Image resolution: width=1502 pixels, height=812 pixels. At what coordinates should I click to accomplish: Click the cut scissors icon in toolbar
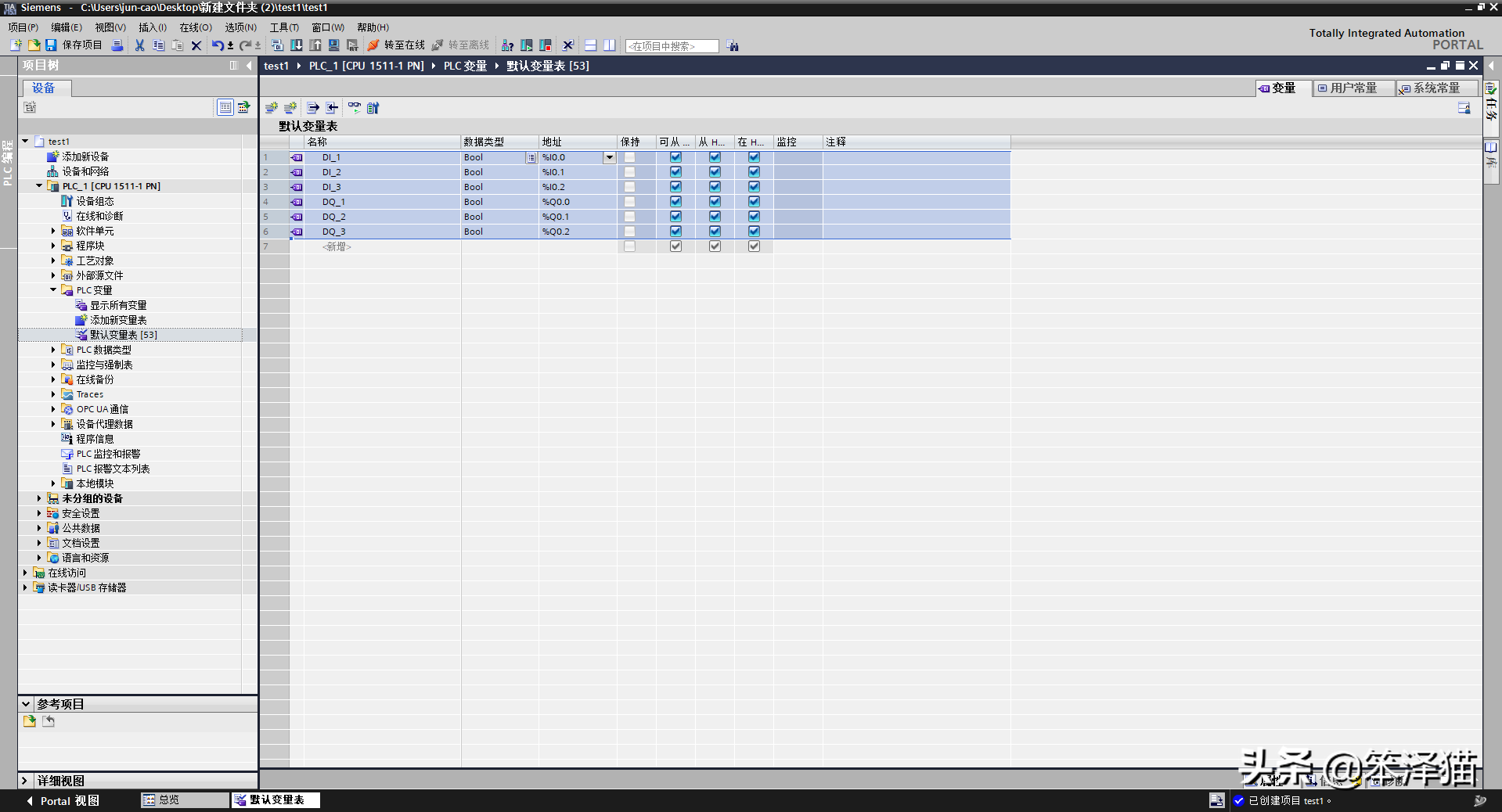coord(139,45)
